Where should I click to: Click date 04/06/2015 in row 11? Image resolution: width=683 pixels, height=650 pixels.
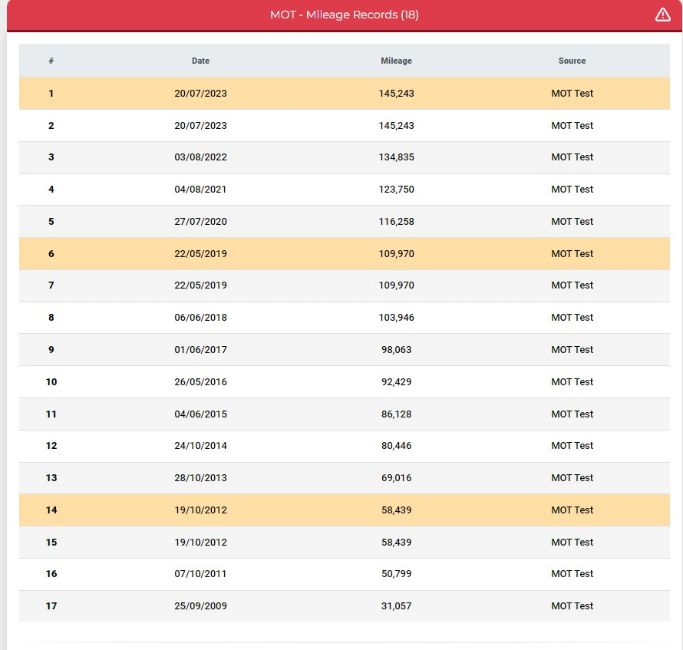(200, 414)
